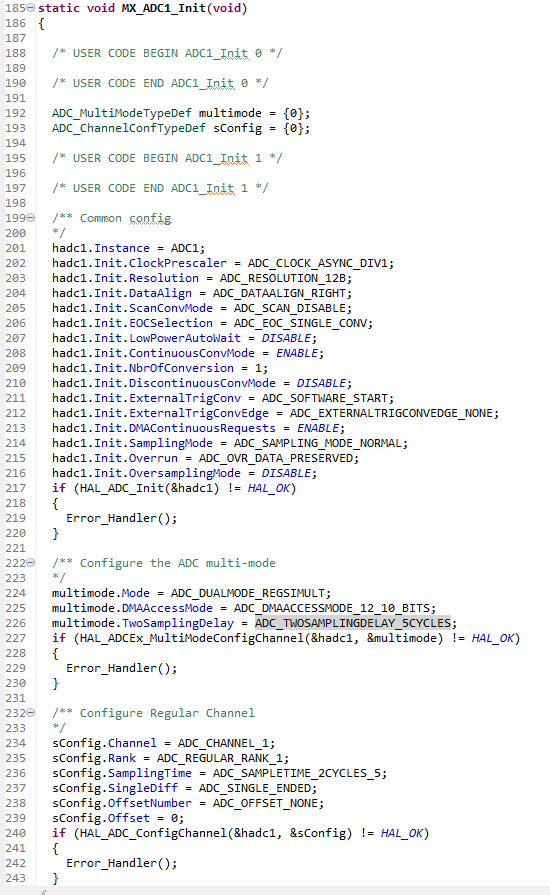This screenshot has height=895, width=550.
Task: Click the ADC_SINGLE_ENDED value
Action: 254,788
